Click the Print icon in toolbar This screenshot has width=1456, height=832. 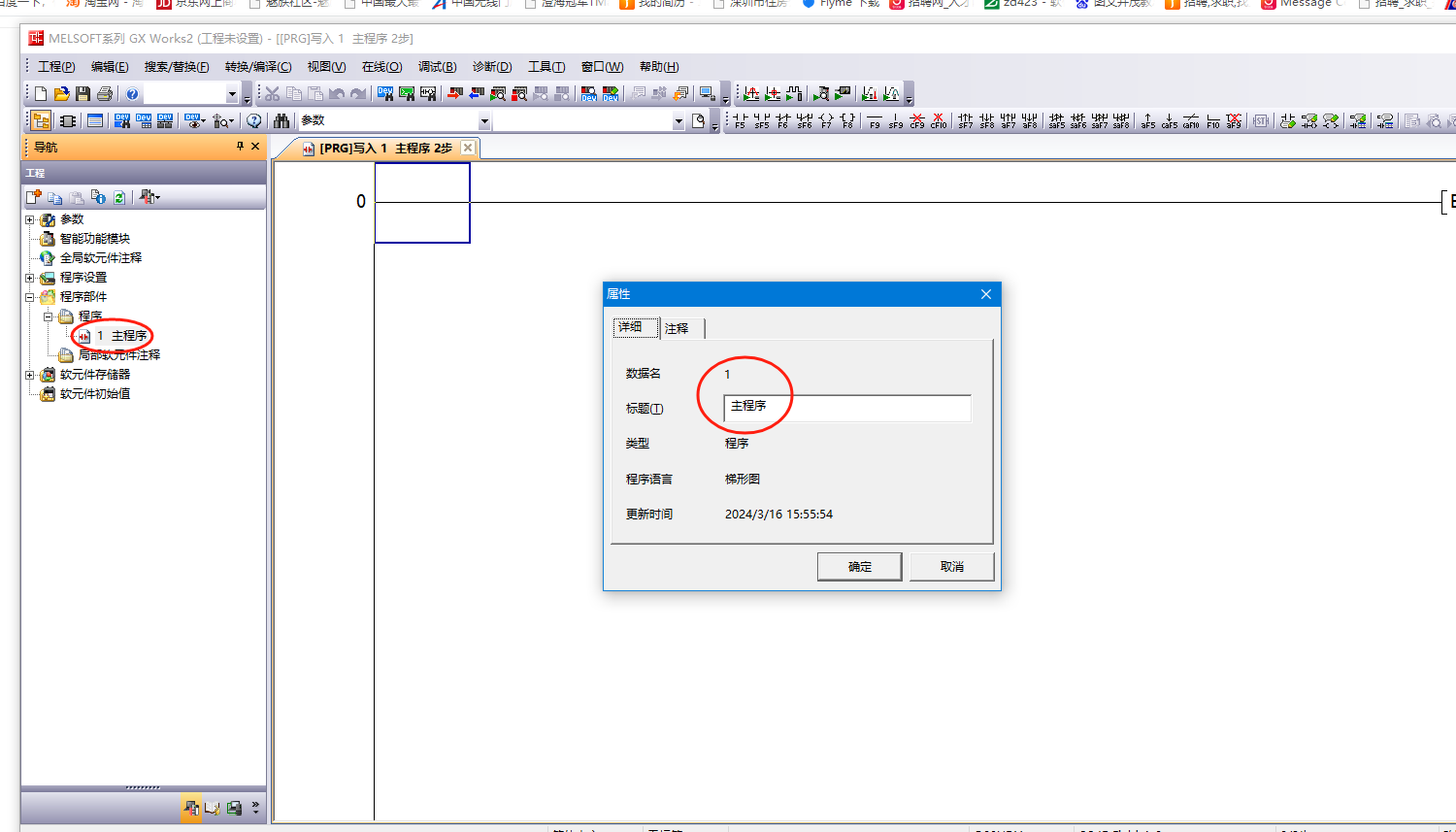point(104,94)
